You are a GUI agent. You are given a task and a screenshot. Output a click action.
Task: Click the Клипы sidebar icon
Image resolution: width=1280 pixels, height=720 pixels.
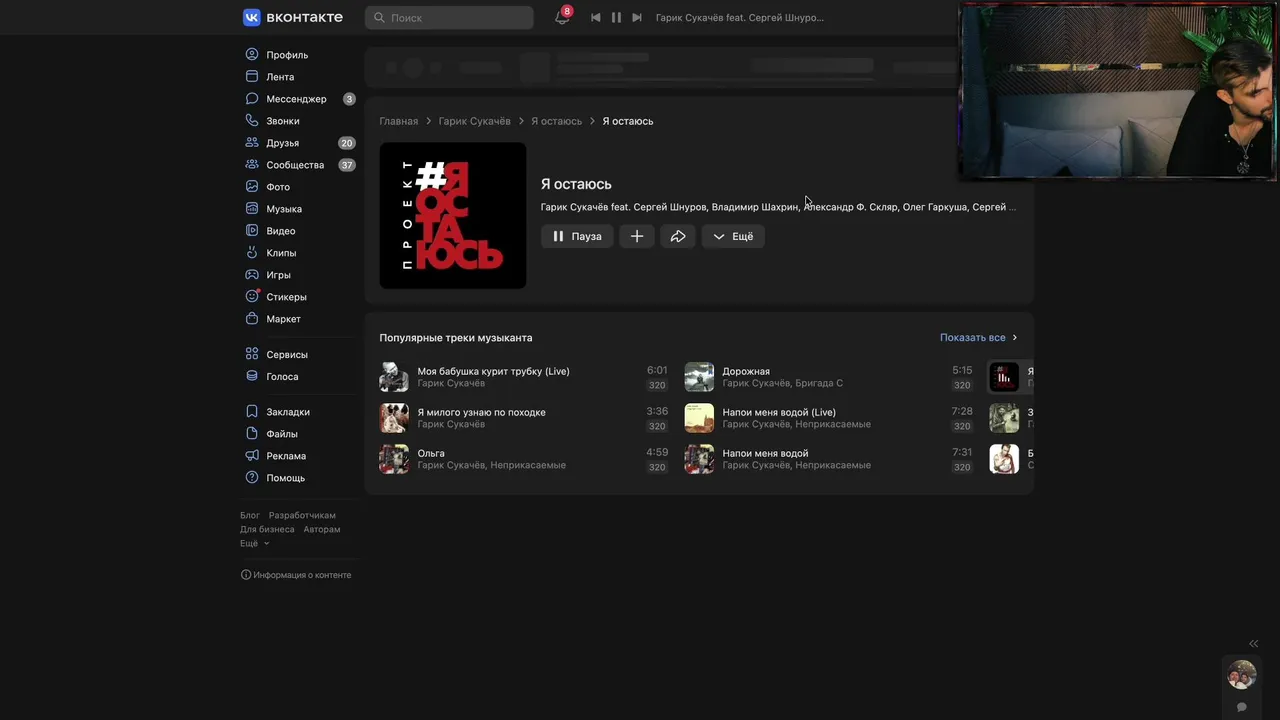252,253
